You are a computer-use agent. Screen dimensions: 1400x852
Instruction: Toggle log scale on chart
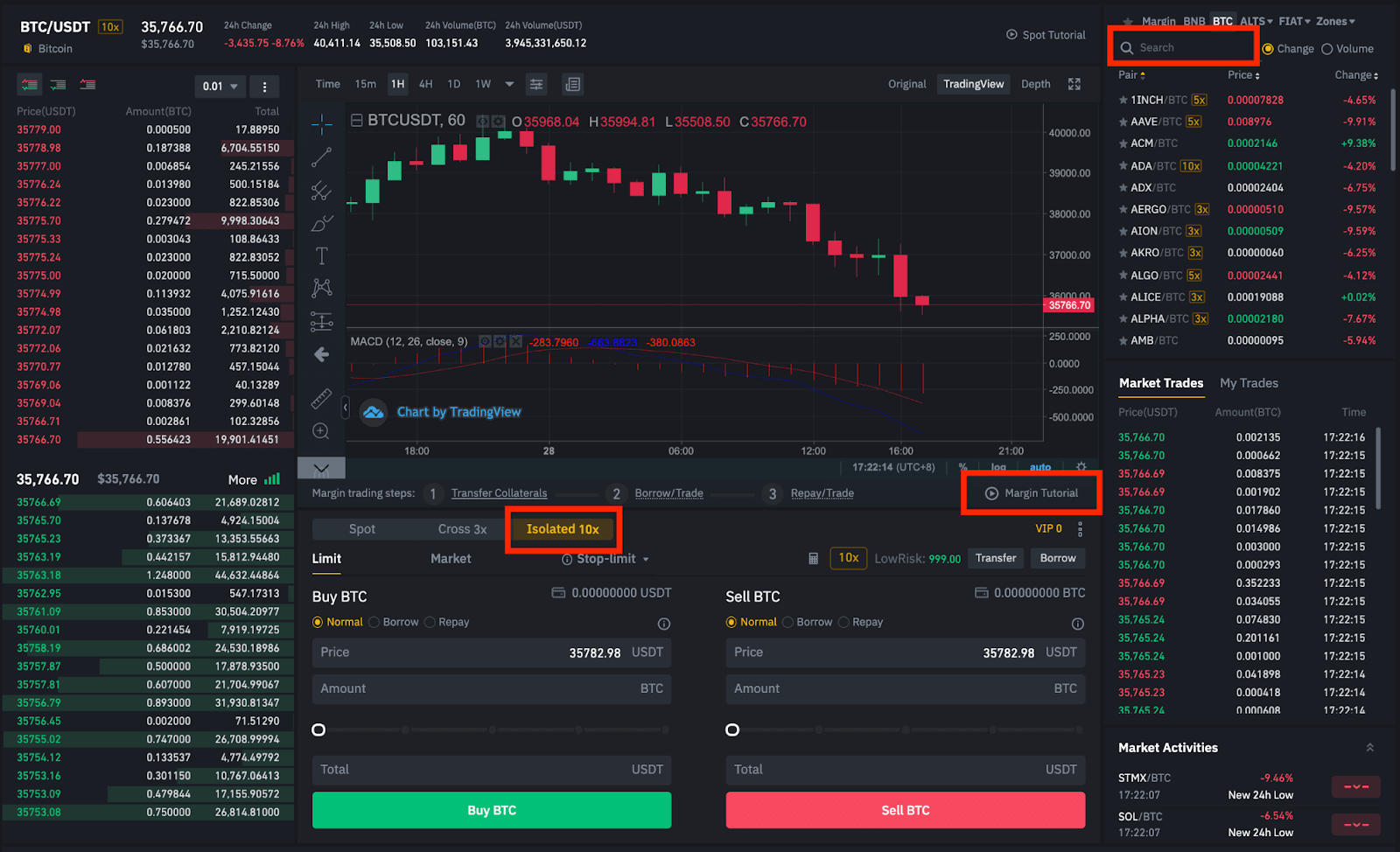point(998,467)
